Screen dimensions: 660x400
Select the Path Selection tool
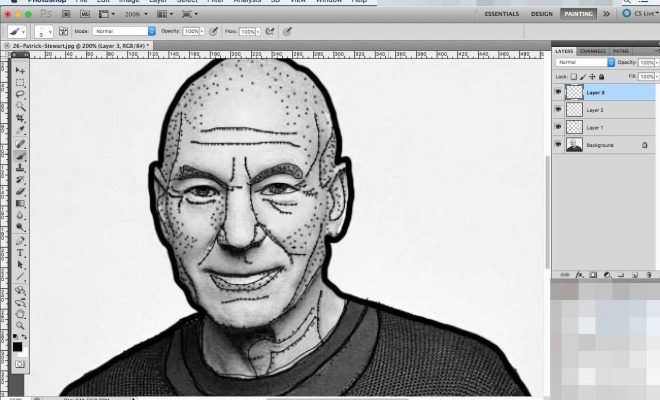(20, 265)
